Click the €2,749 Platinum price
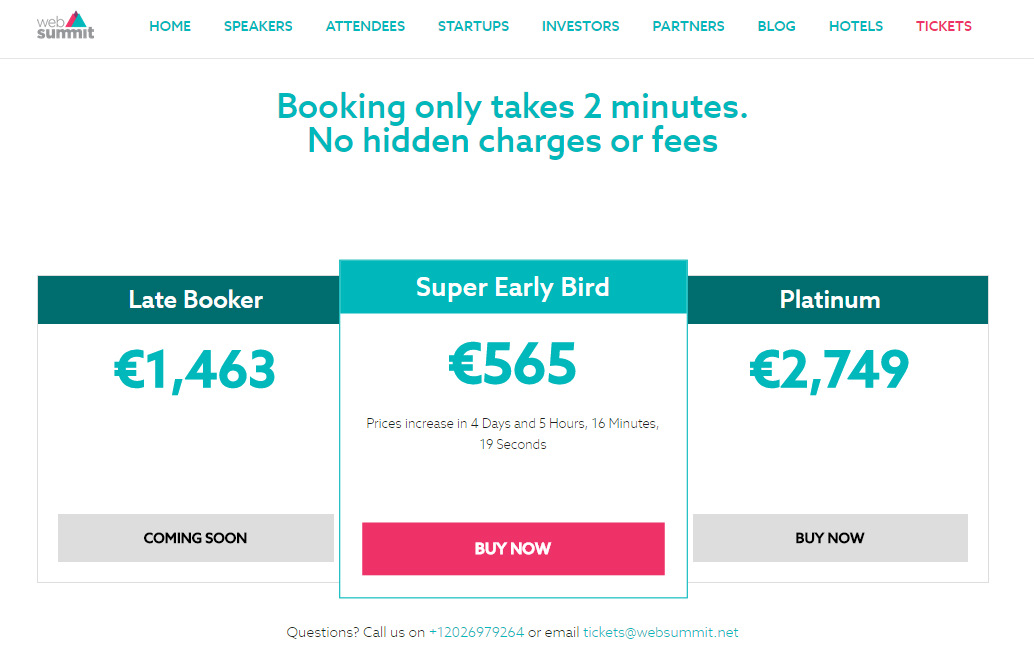Viewport: 1034px width, 658px height. coord(829,370)
